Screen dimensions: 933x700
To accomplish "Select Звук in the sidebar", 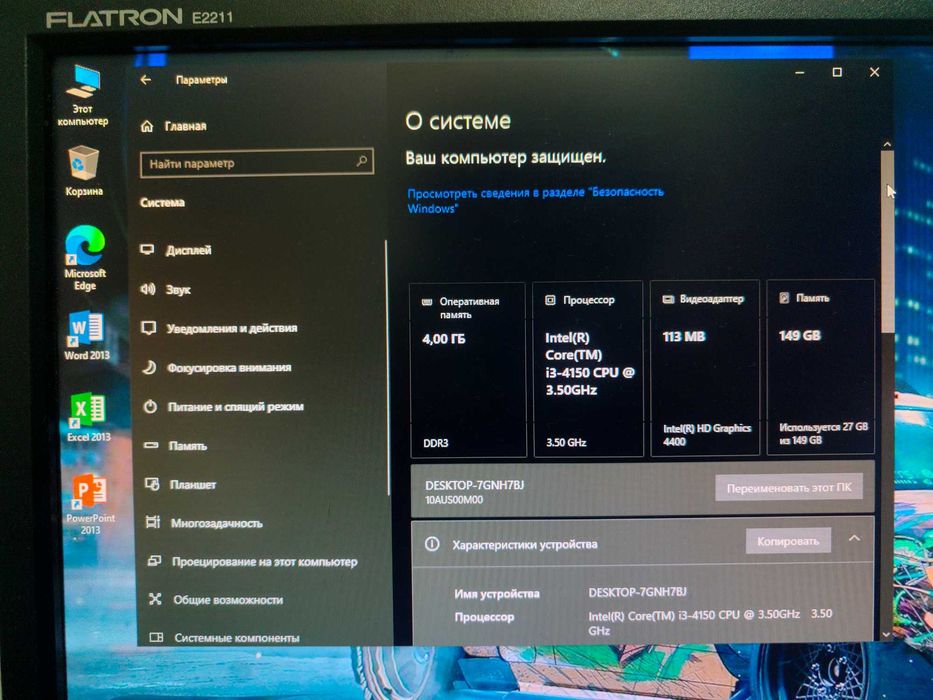I will [178, 290].
